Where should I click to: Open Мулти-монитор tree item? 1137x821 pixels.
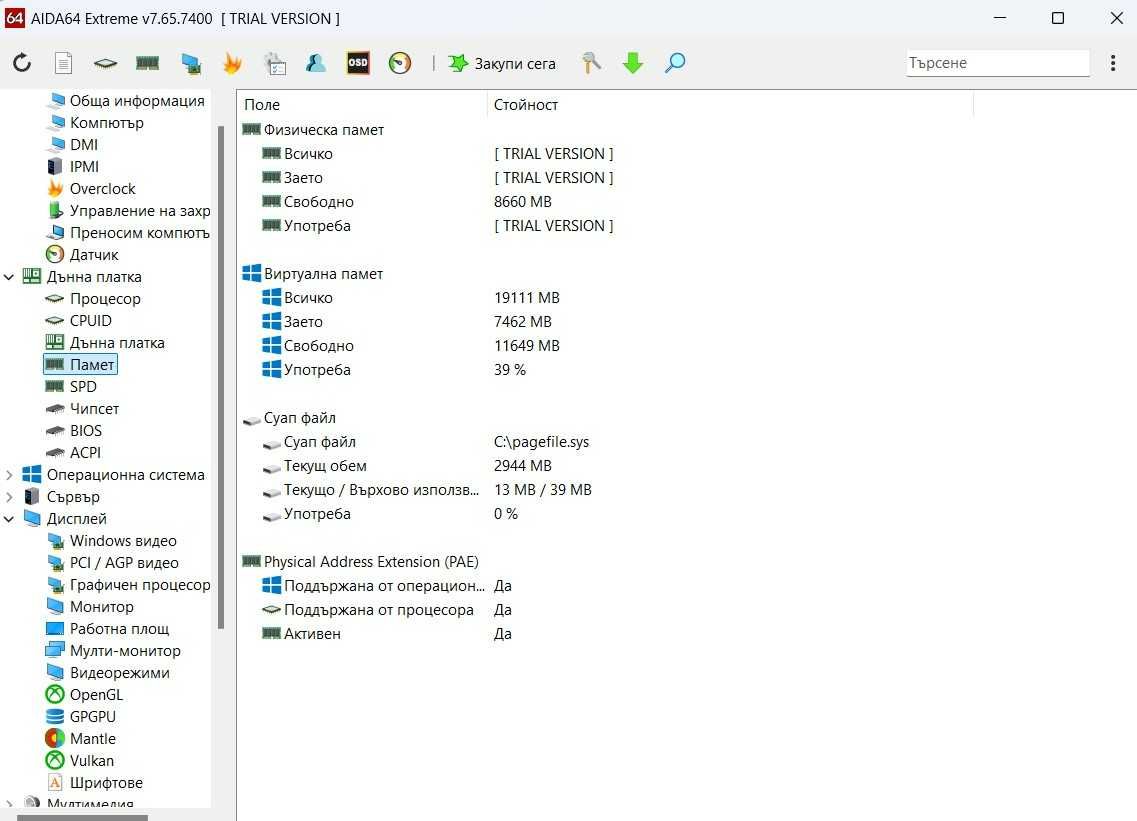click(113, 651)
